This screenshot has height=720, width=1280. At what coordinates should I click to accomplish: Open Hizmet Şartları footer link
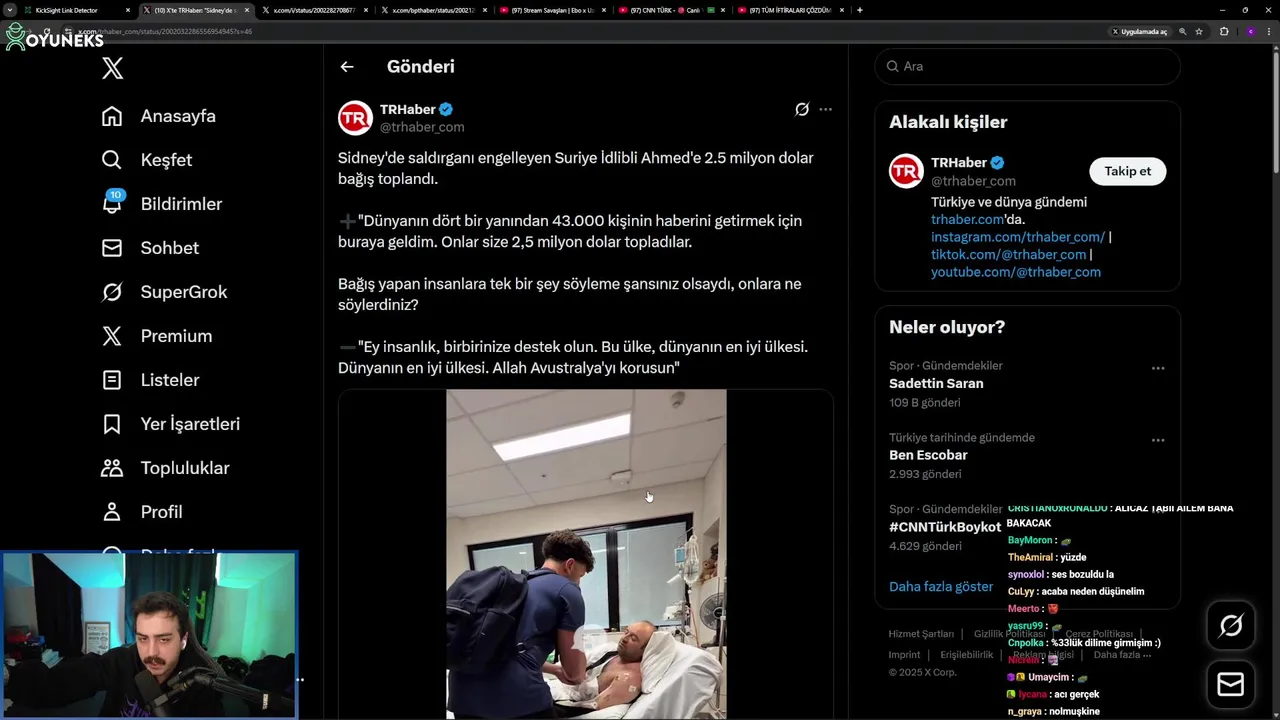[x=921, y=634]
